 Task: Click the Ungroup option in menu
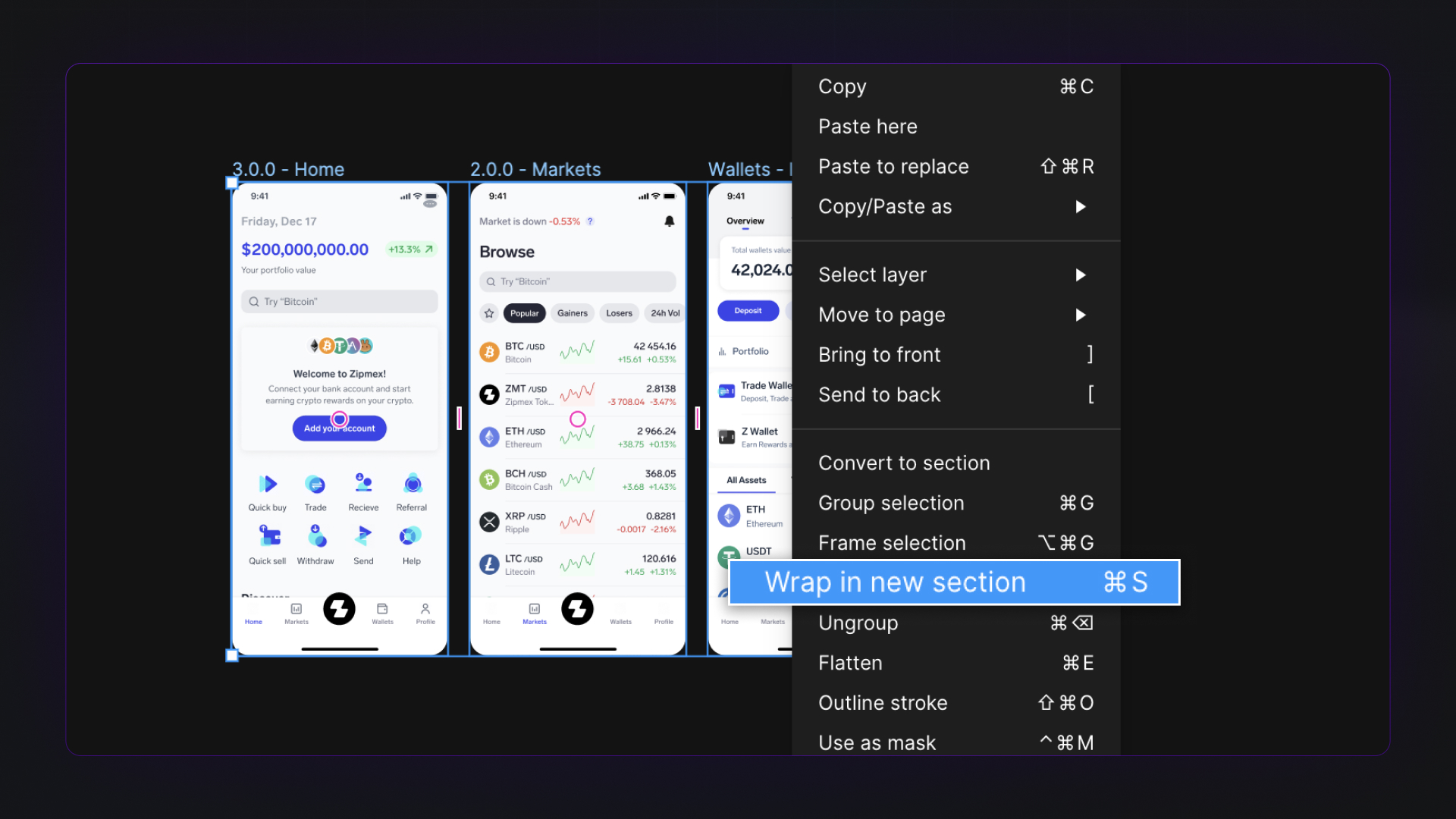point(955,622)
